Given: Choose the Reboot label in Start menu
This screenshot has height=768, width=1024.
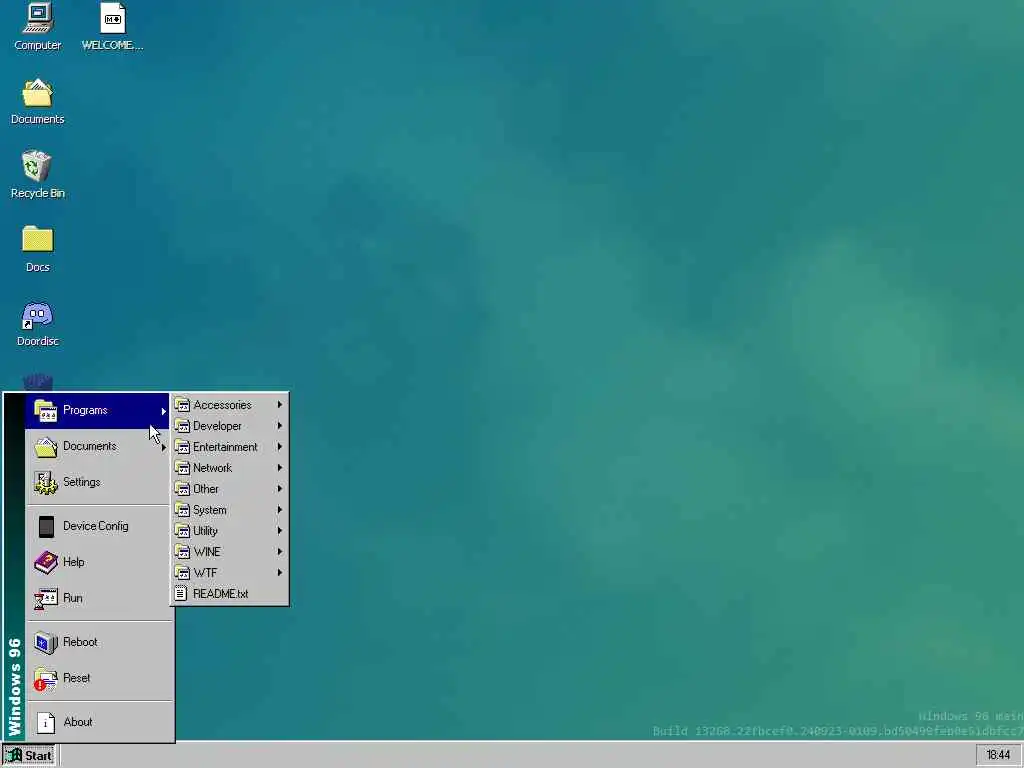Looking at the screenshot, I should coord(80,642).
